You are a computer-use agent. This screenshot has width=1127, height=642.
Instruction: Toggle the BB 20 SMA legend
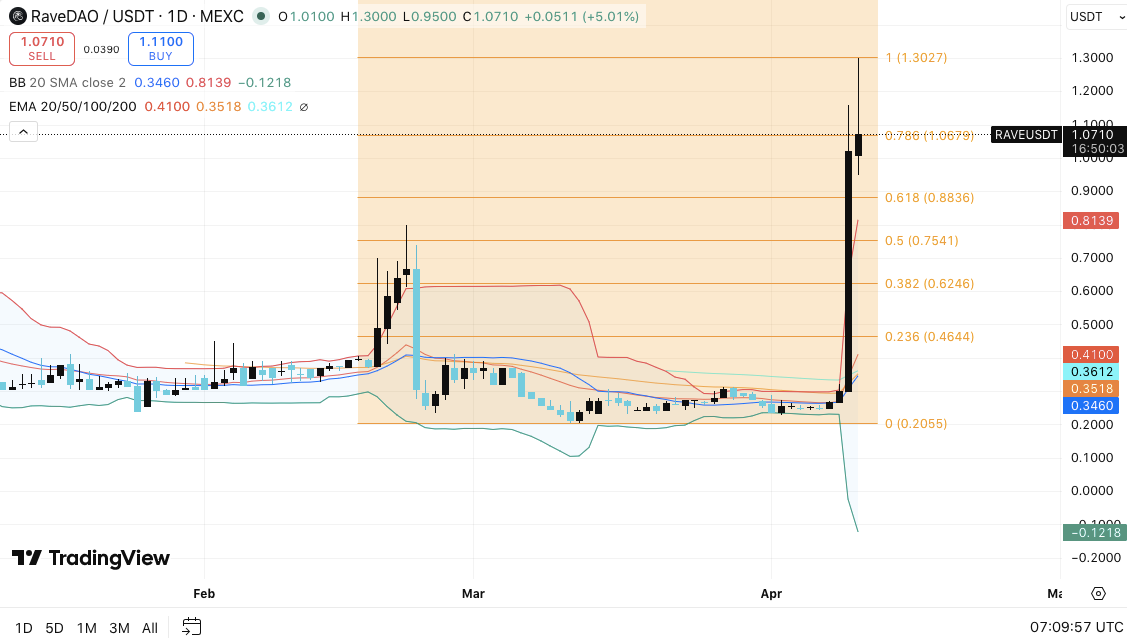(58, 82)
